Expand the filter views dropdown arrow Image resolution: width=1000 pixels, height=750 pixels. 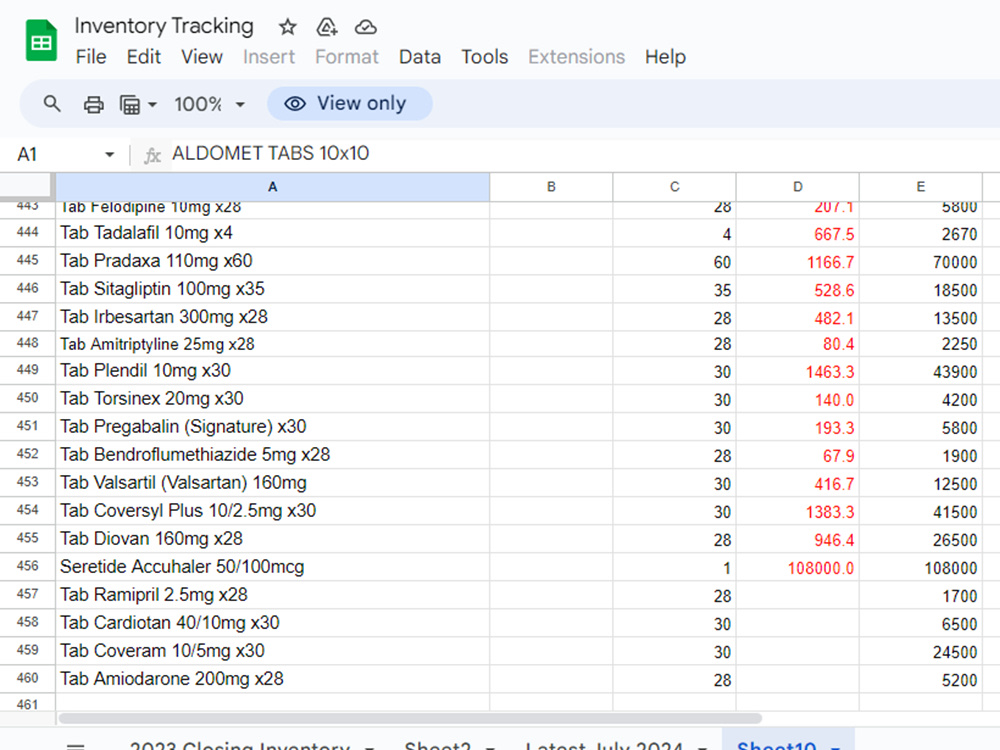click(x=152, y=104)
